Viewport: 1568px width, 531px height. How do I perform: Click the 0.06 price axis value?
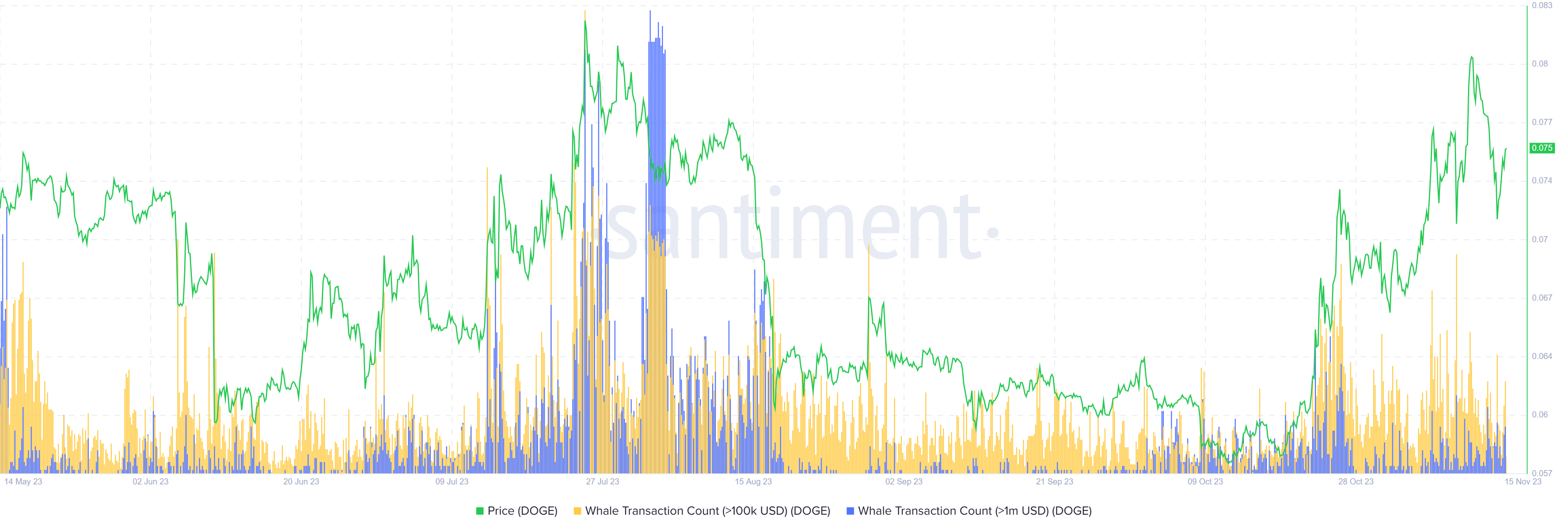click(x=1539, y=415)
